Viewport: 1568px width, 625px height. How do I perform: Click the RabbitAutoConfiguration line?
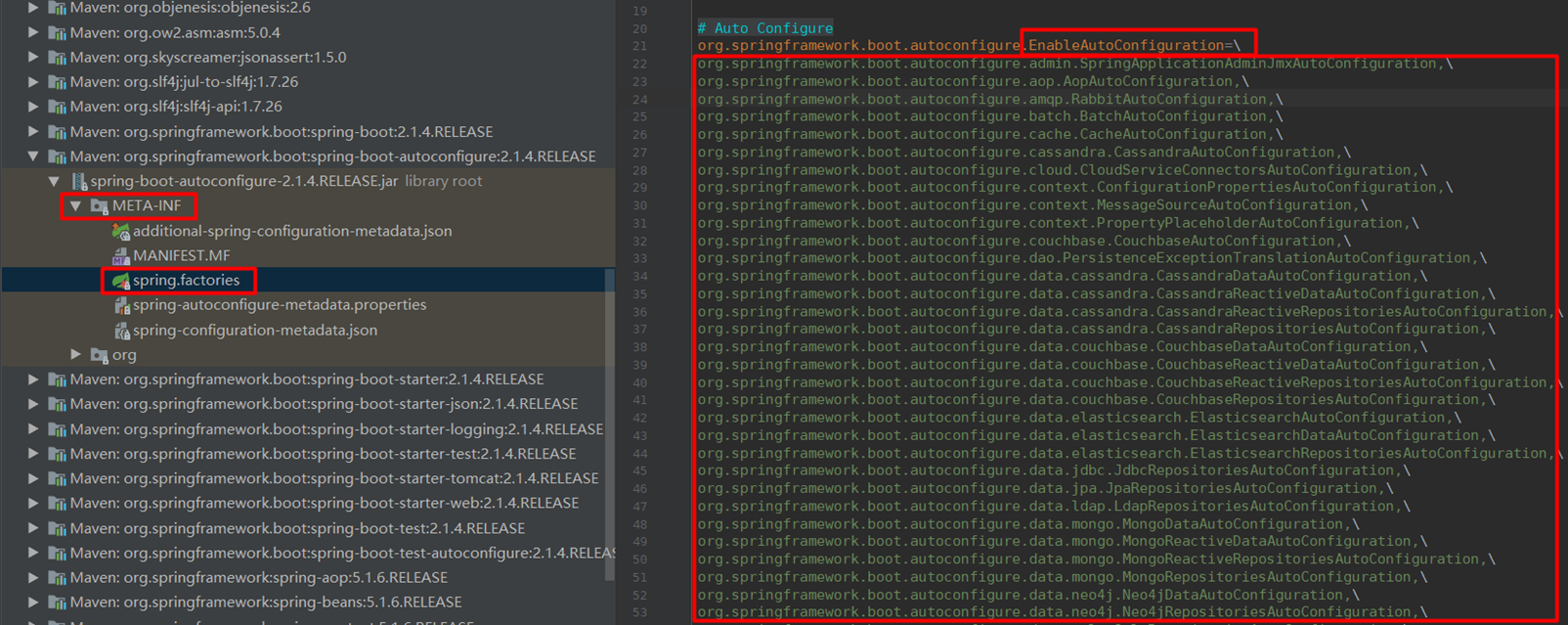click(x=990, y=99)
